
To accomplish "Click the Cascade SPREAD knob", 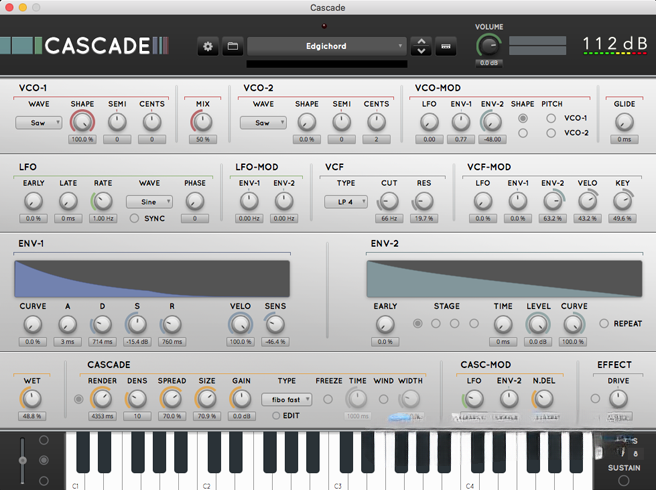I will (x=171, y=399).
